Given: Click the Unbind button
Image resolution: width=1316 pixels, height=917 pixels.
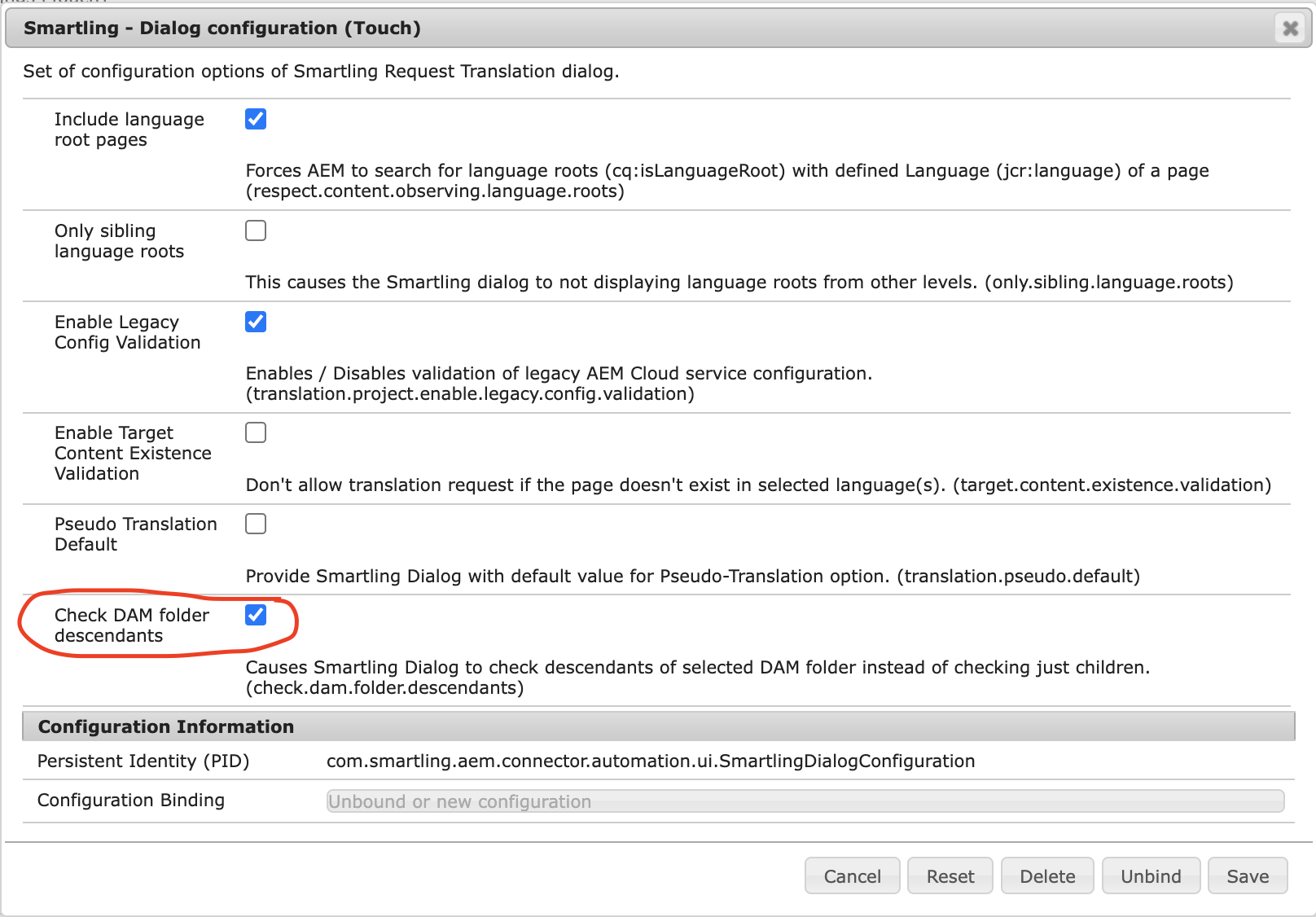Looking at the screenshot, I should point(1151,875).
